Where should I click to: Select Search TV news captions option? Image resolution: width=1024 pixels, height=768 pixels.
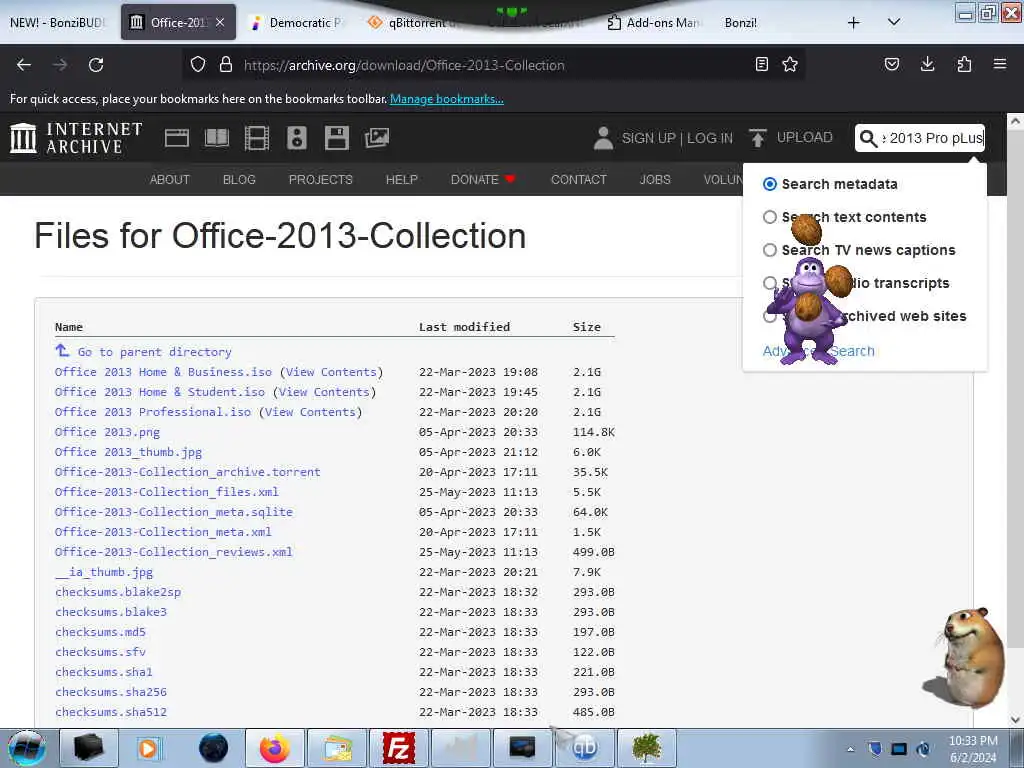770,250
